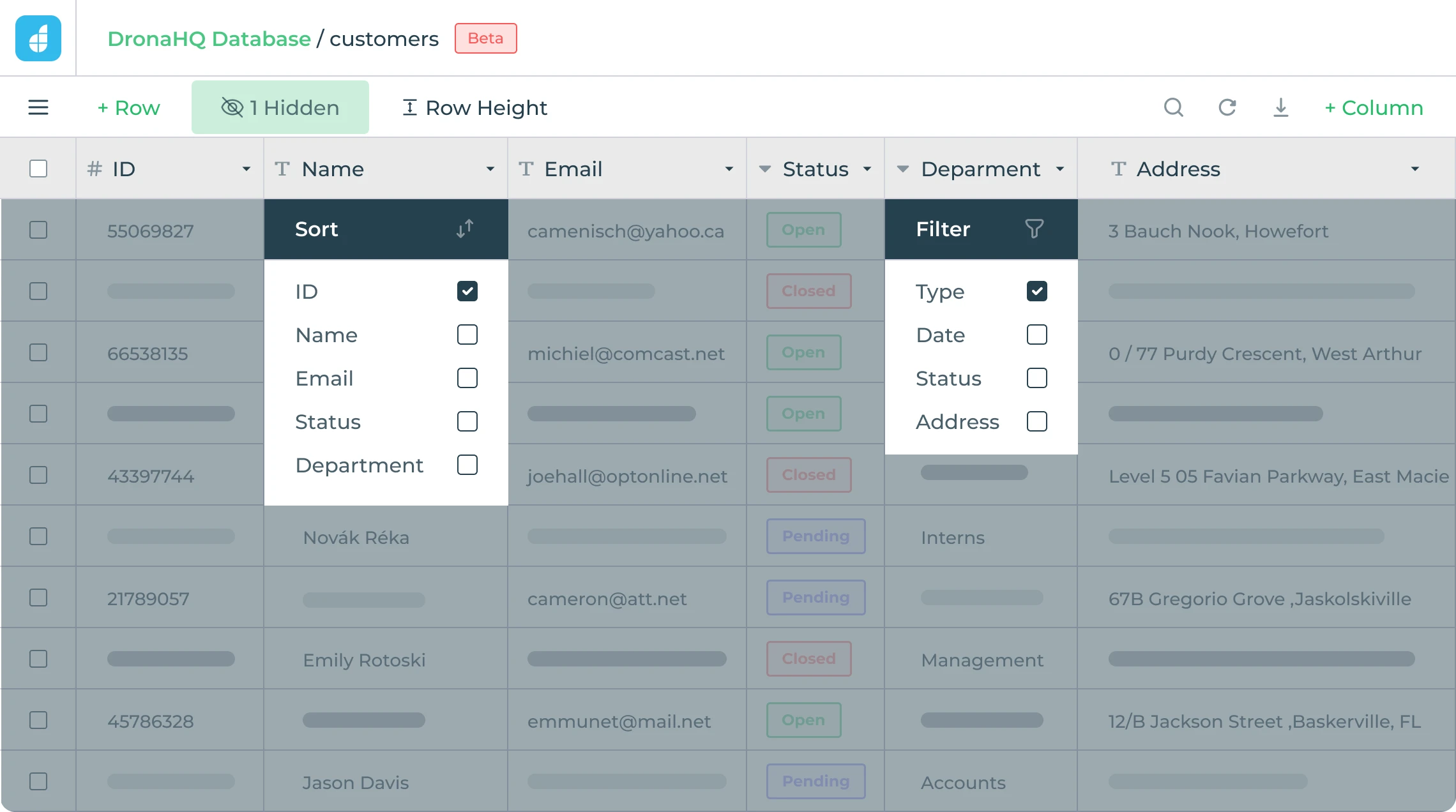Click the 1 Hidden eye icon
Viewport: 1456px width, 812px height.
tap(232, 107)
